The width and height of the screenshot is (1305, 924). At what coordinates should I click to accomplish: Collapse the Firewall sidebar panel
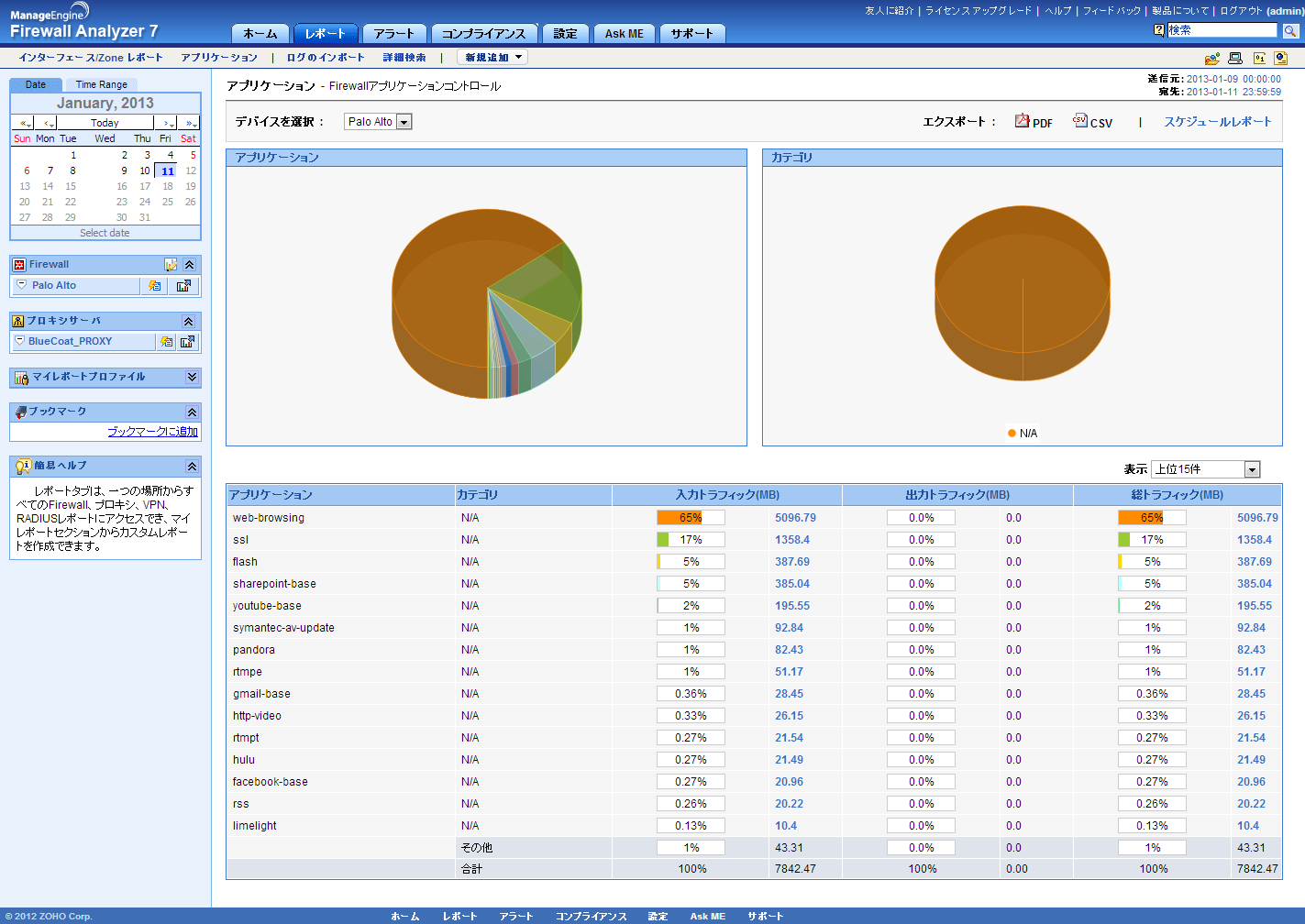[189, 265]
